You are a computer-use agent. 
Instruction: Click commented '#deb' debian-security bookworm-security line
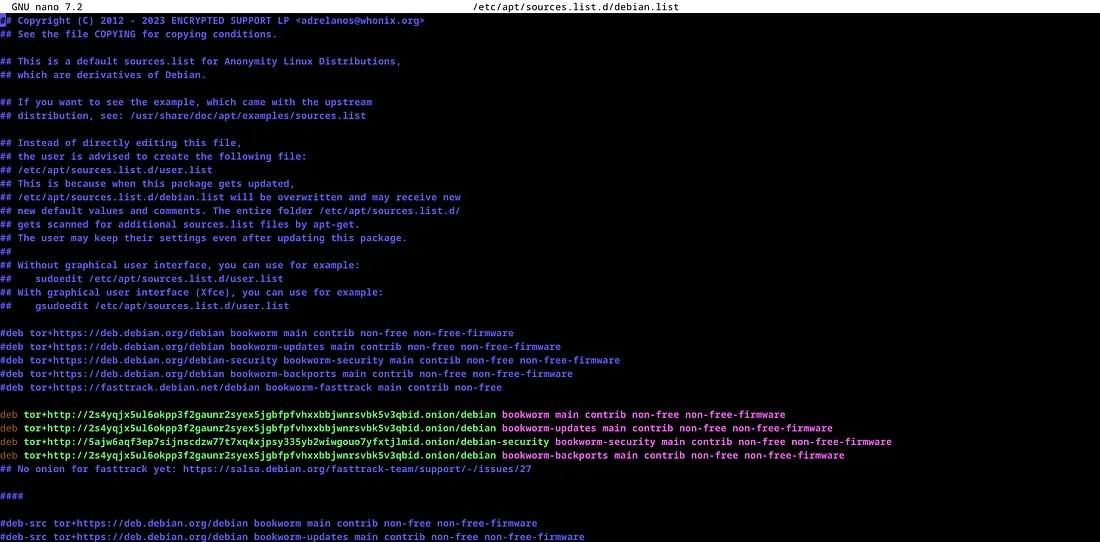click(x=310, y=360)
